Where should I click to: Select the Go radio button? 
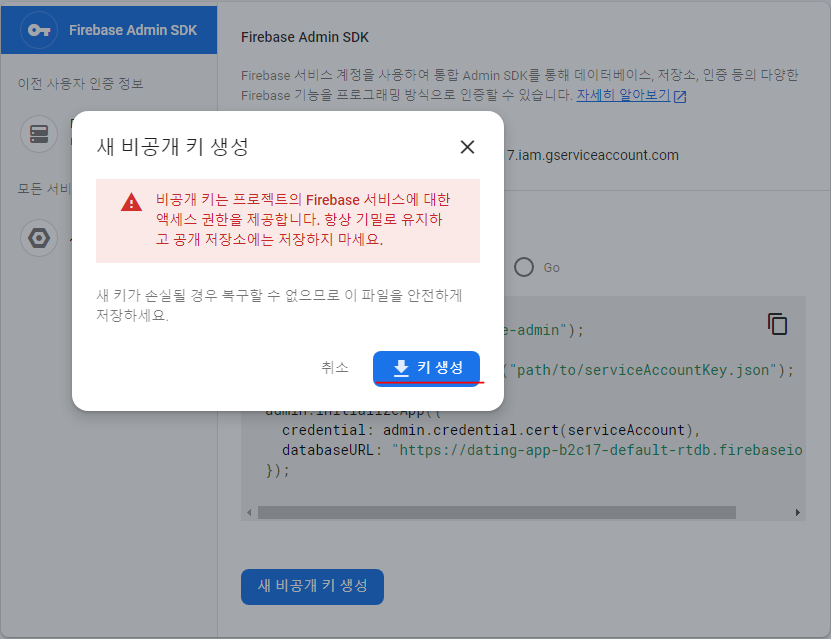pyautogui.click(x=524, y=267)
